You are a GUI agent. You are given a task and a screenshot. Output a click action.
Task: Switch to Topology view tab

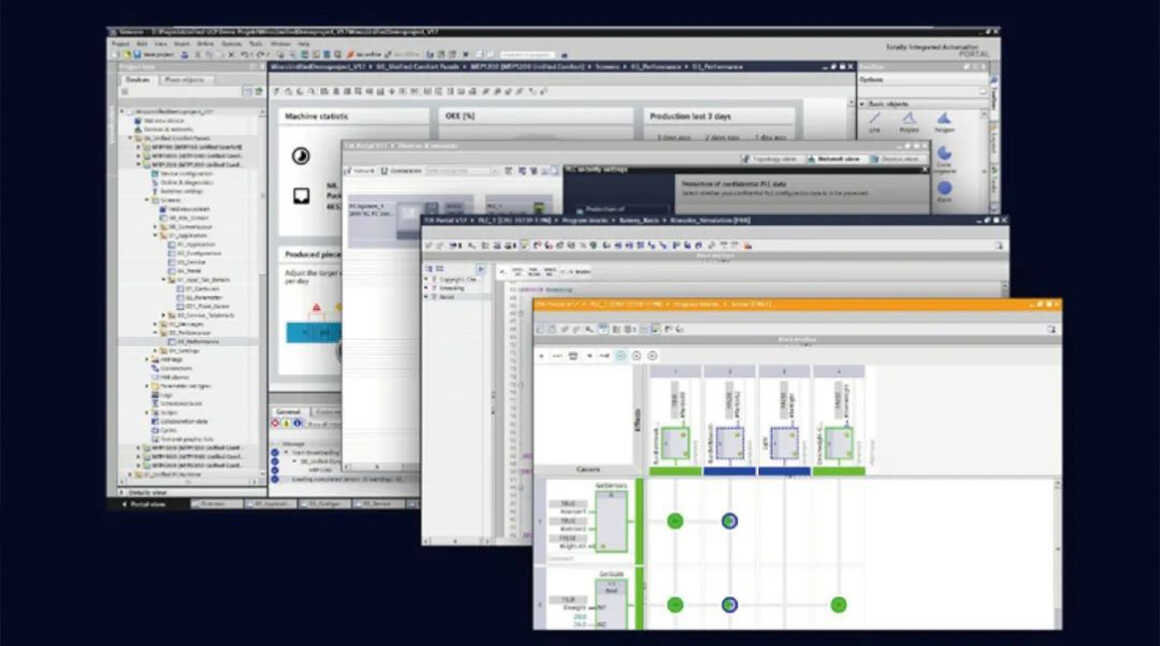point(770,159)
